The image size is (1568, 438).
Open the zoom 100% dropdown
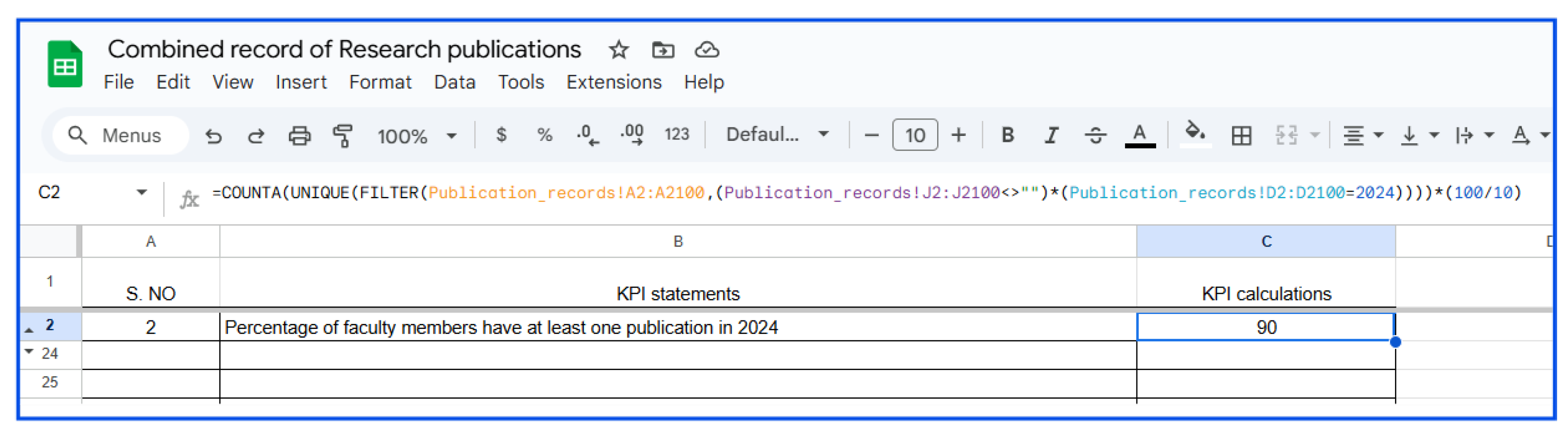417,135
